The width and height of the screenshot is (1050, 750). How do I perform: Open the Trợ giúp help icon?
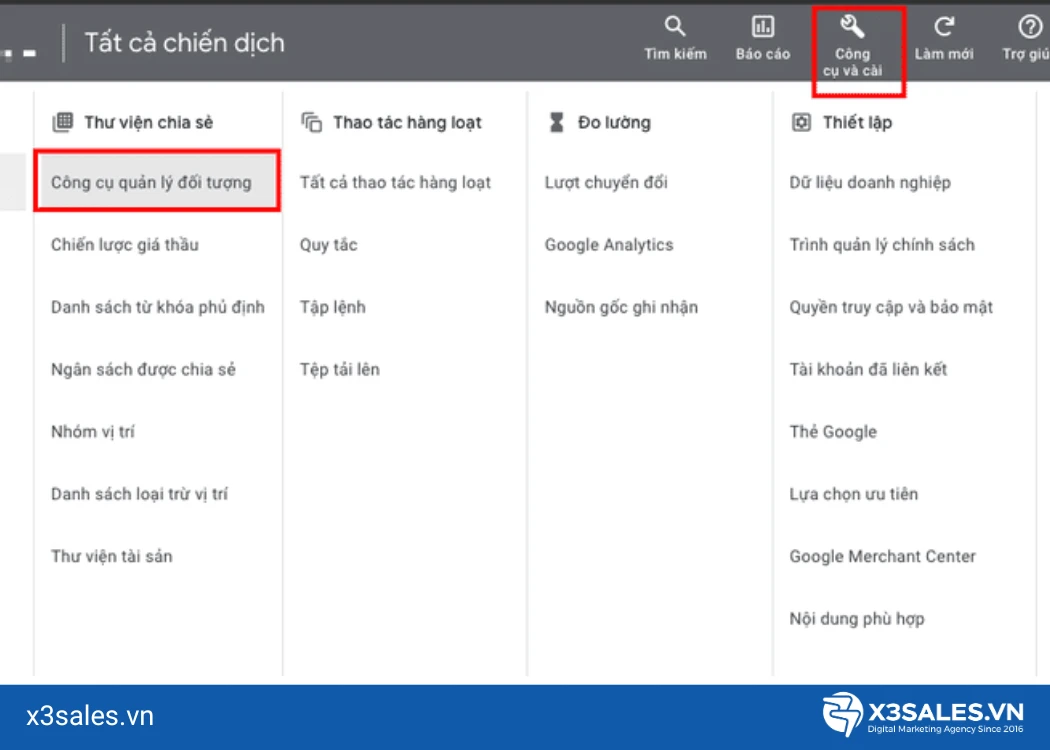click(x=1030, y=27)
